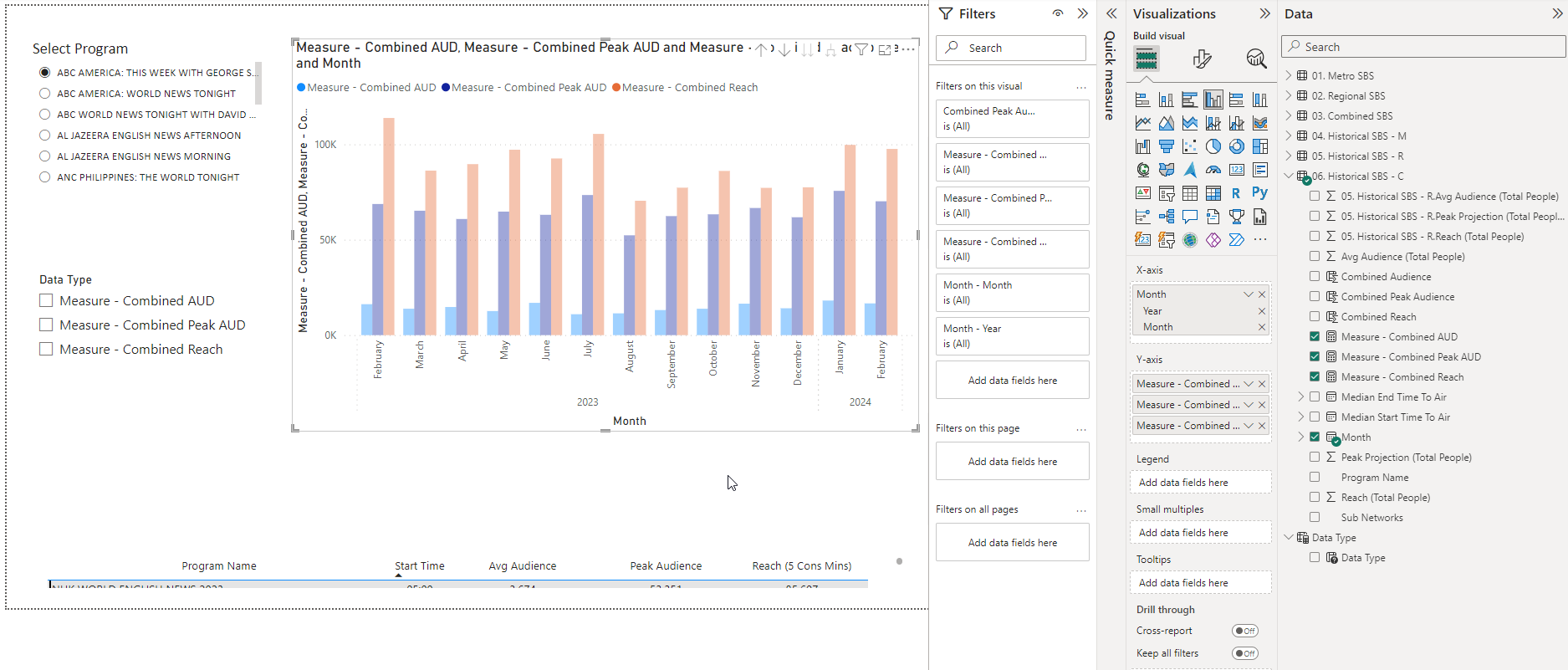Click Add data fields here under Tooltips
This screenshot has width=1568, height=670.
pos(1200,583)
